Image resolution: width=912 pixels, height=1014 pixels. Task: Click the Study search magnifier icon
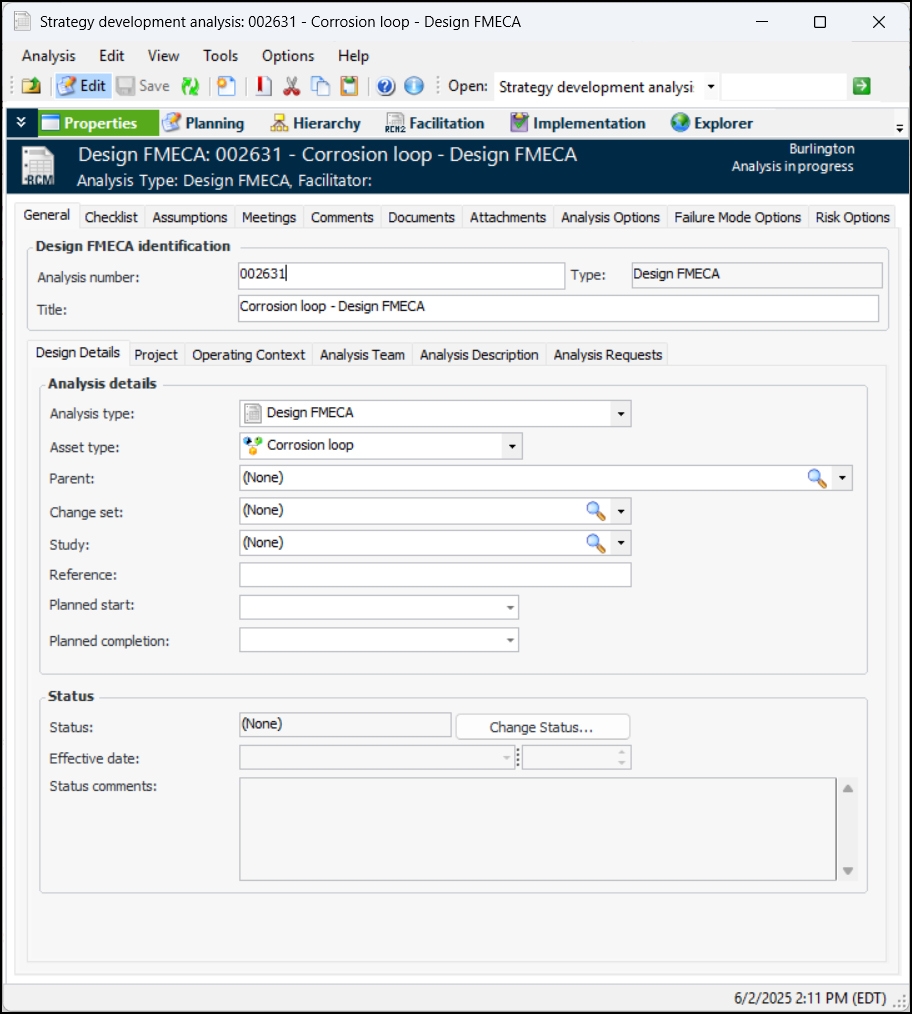click(596, 543)
